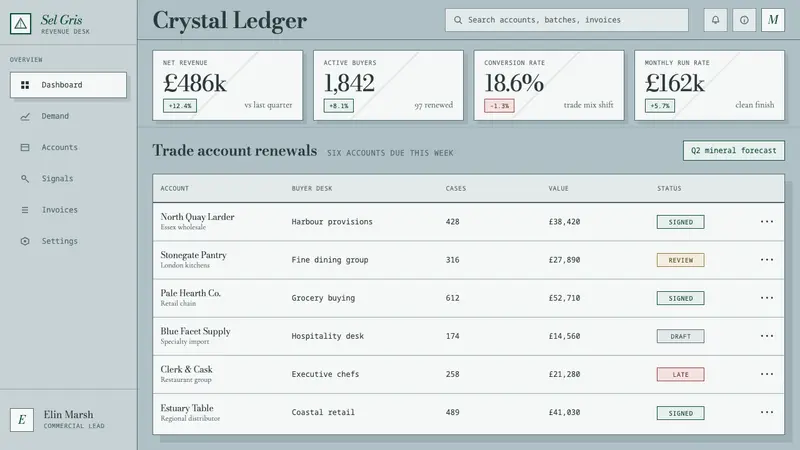Click the Sel Gris triangle logo
The width and height of the screenshot is (800, 450).
pos(20,23)
